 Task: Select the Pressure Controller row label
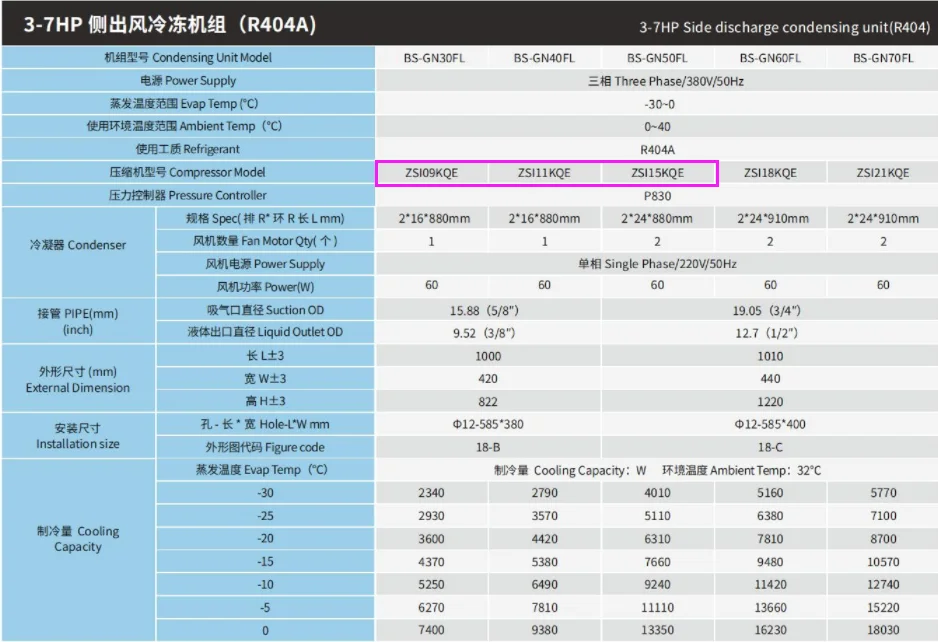188,196
